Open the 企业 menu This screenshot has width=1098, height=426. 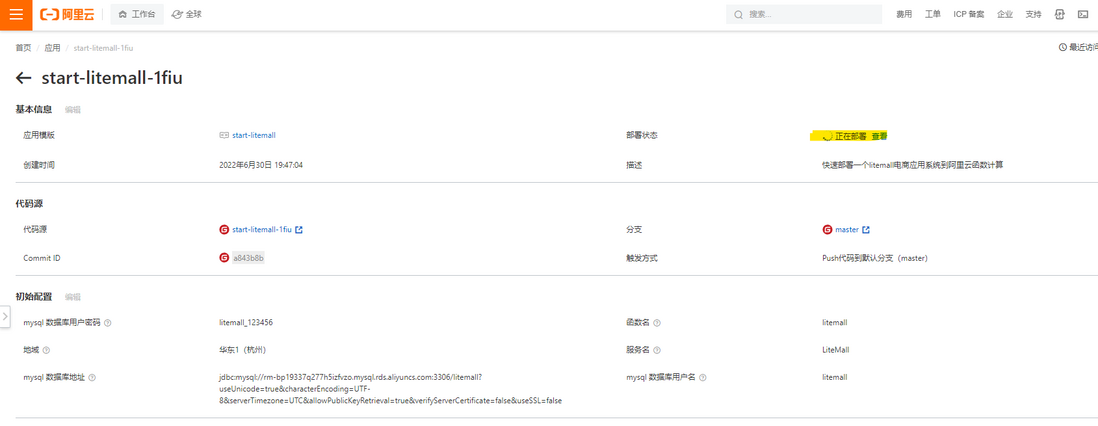1005,15
